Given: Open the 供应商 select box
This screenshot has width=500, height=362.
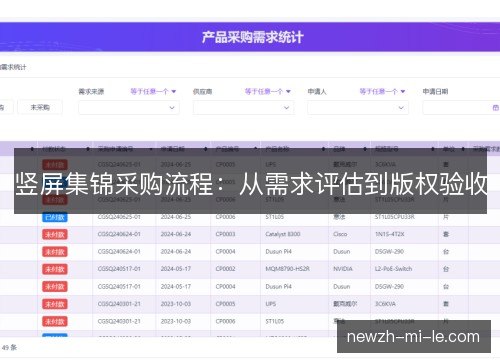Looking at the screenshot, I should pyautogui.click(x=243, y=108).
